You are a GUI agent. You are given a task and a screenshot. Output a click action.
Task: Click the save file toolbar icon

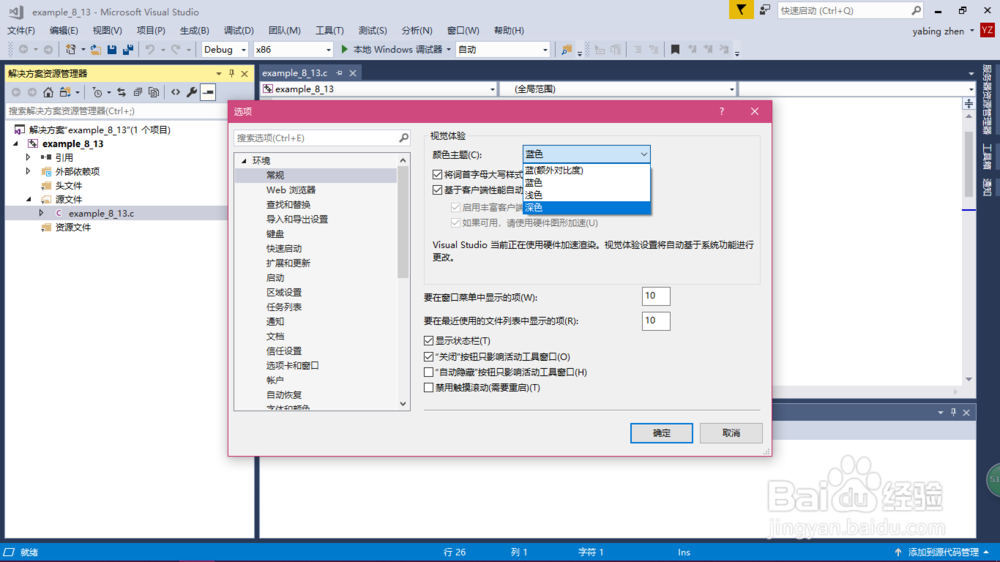tap(112, 49)
